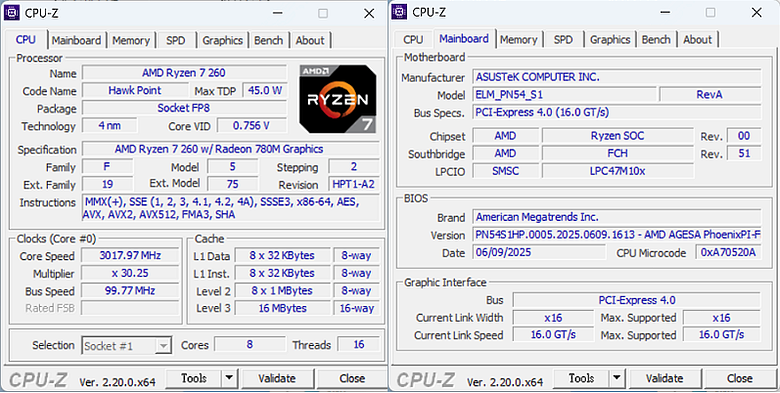Click the Max TDP value 45.0 W
Image resolution: width=780 pixels, height=393 pixels.
pyautogui.click(x=265, y=91)
